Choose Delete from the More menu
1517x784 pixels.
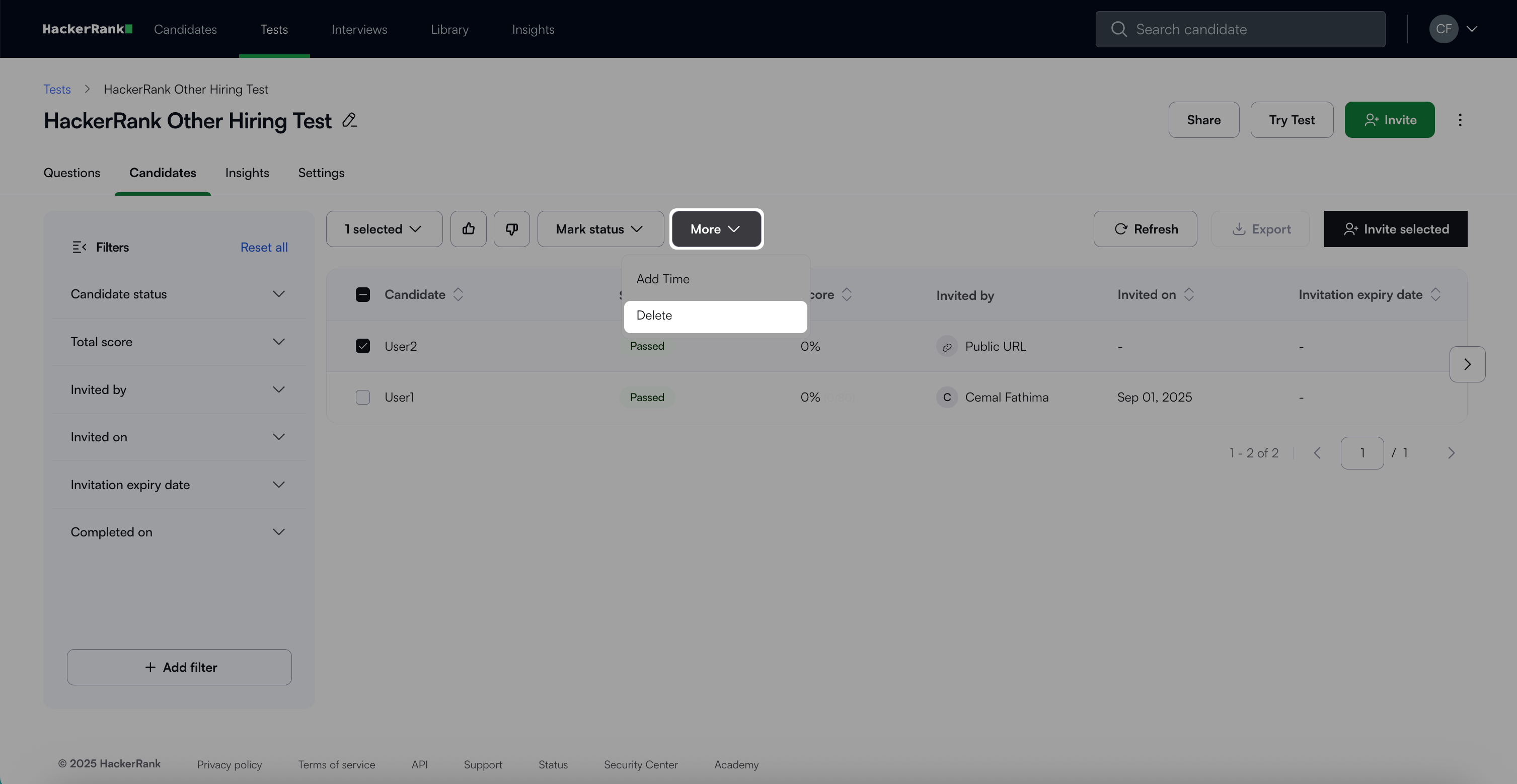[715, 316]
